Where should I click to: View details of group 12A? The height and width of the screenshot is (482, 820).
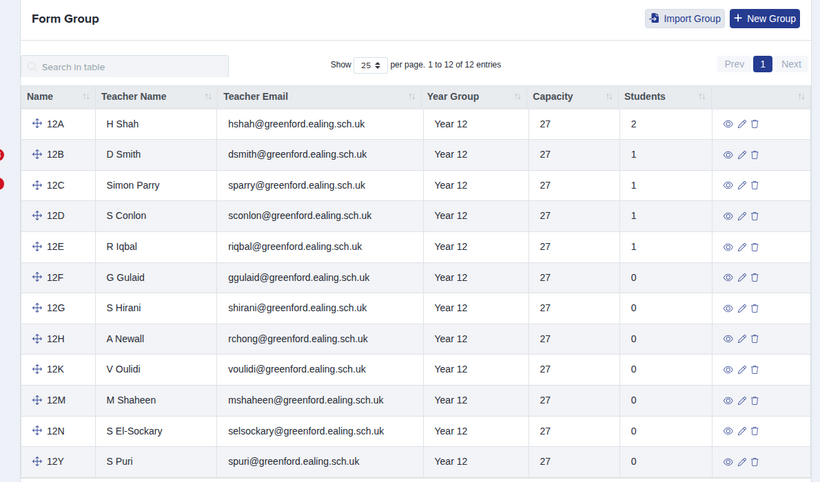coord(728,124)
